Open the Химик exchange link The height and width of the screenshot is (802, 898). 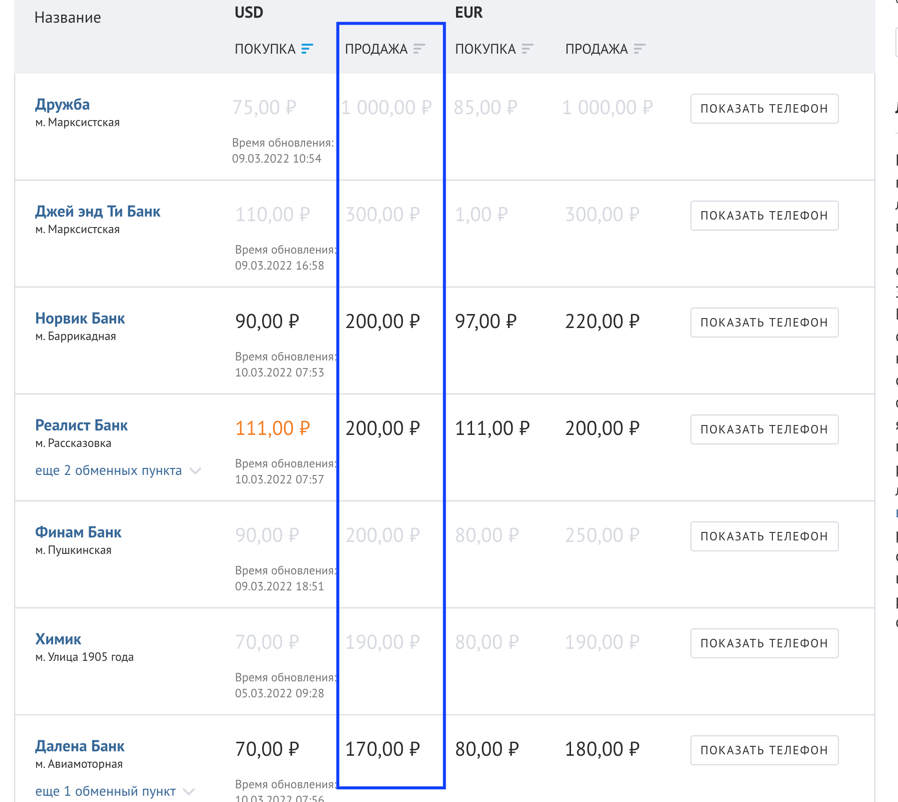pyautogui.click(x=58, y=639)
